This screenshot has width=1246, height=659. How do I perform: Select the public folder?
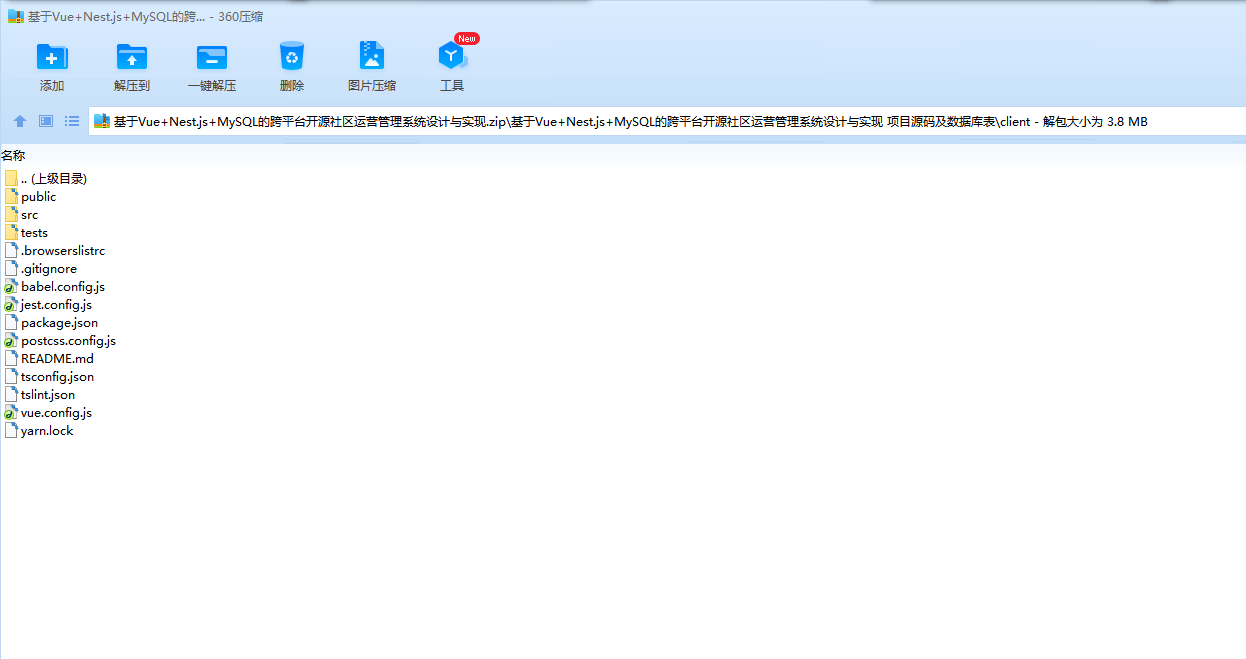tap(30, 197)
